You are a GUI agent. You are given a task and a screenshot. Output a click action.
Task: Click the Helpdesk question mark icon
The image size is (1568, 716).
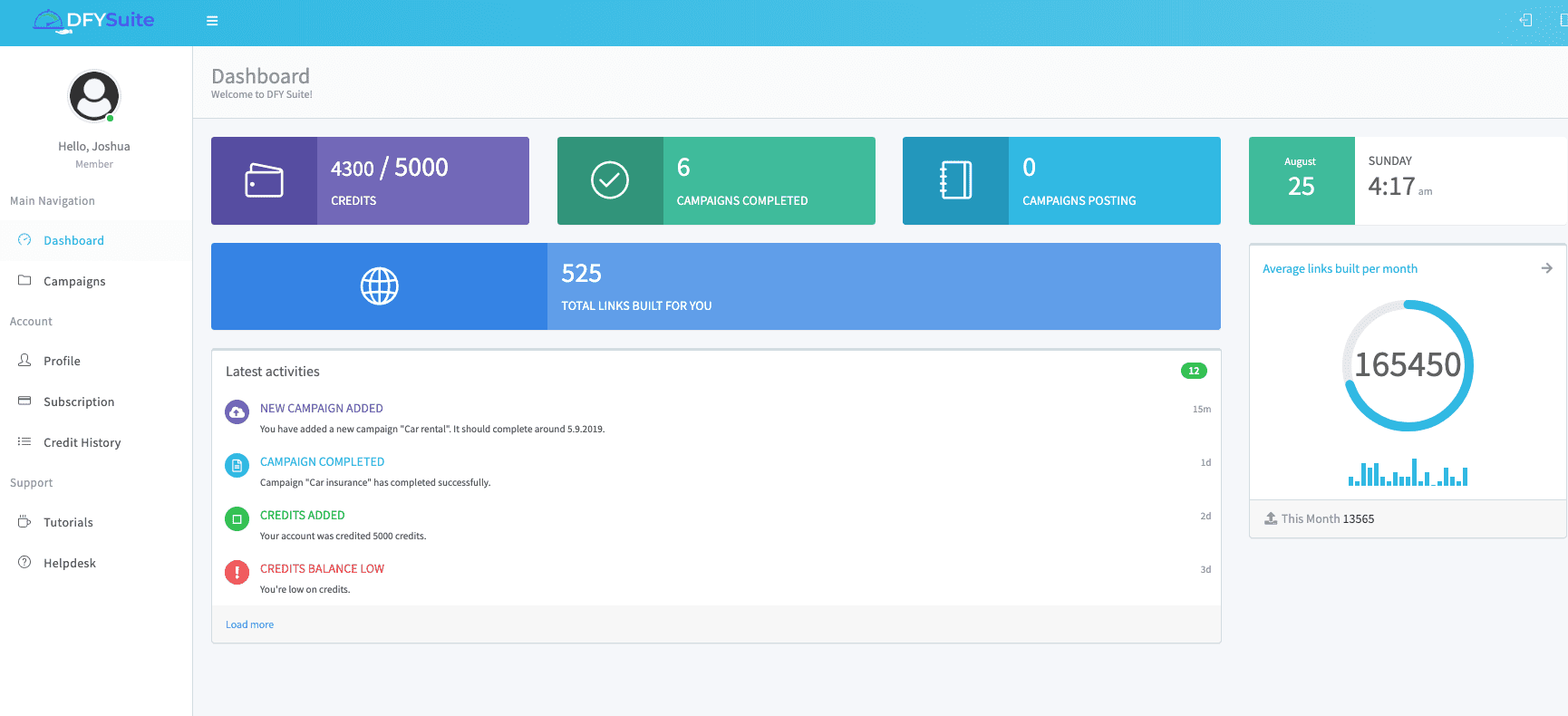[24, 562]
